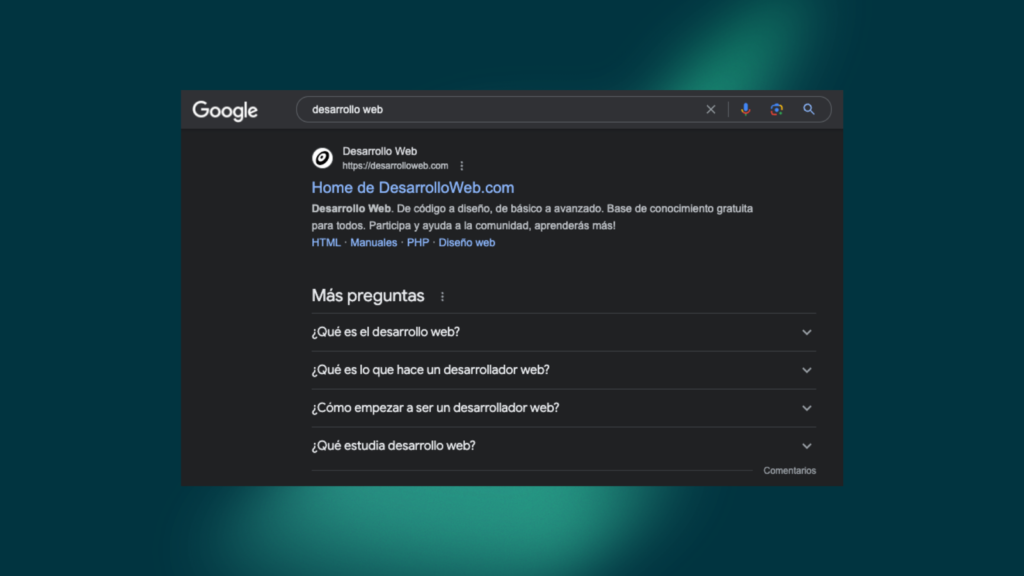This screenshot has width=1024, height=576.
Task: Open 'Home de DesarrolloWeb.com'
Action: (x=413, y=188)
